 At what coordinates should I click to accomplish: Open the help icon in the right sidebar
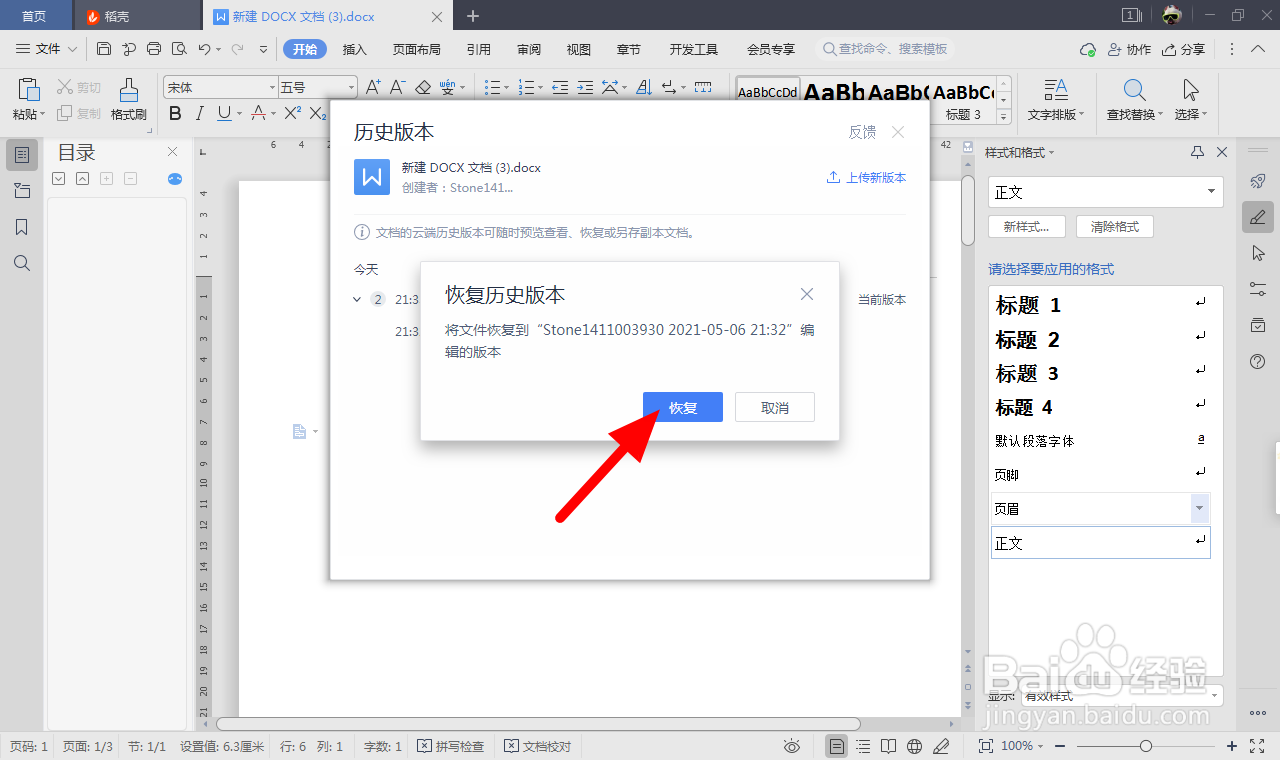point(1257,361)
